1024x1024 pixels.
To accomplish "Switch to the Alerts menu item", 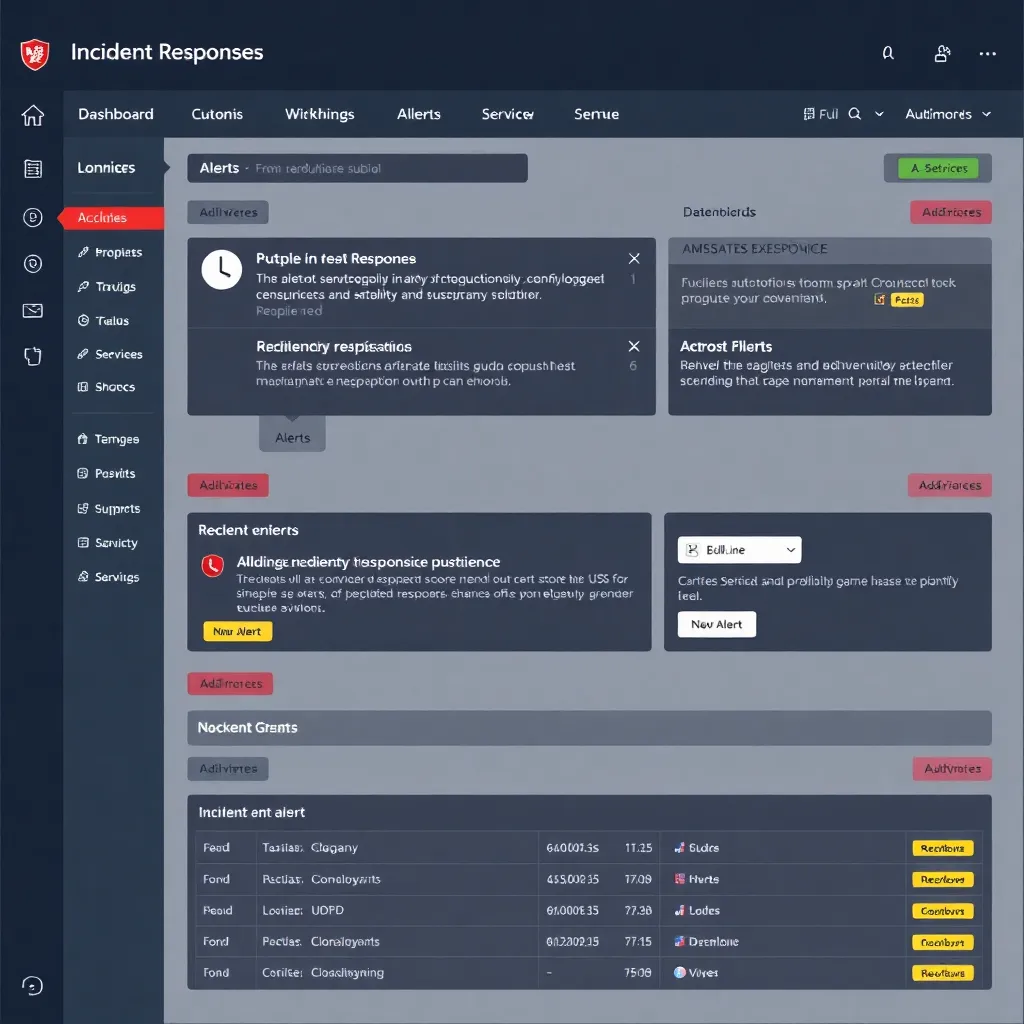I will click(418, 114).
